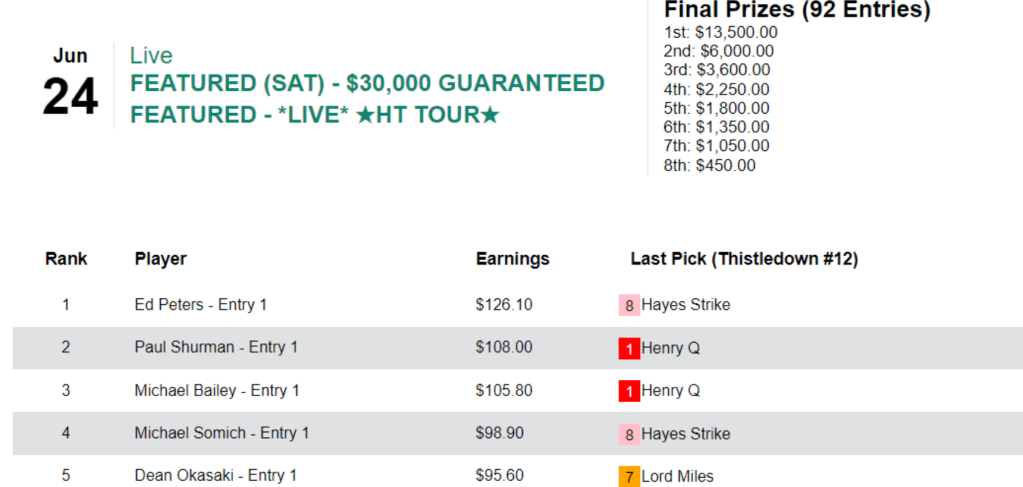Sort by the Player column header
The image size is (1023, 487).
click(160, 259)
